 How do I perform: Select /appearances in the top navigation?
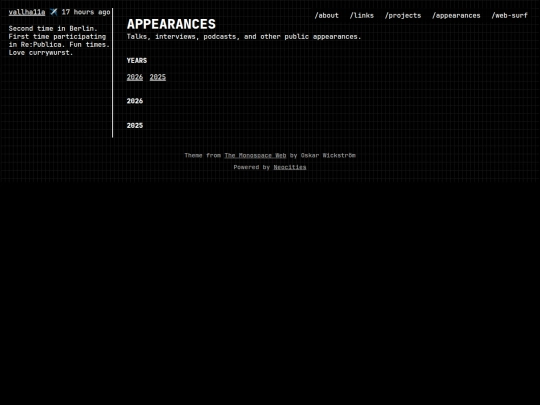(456, 15)
